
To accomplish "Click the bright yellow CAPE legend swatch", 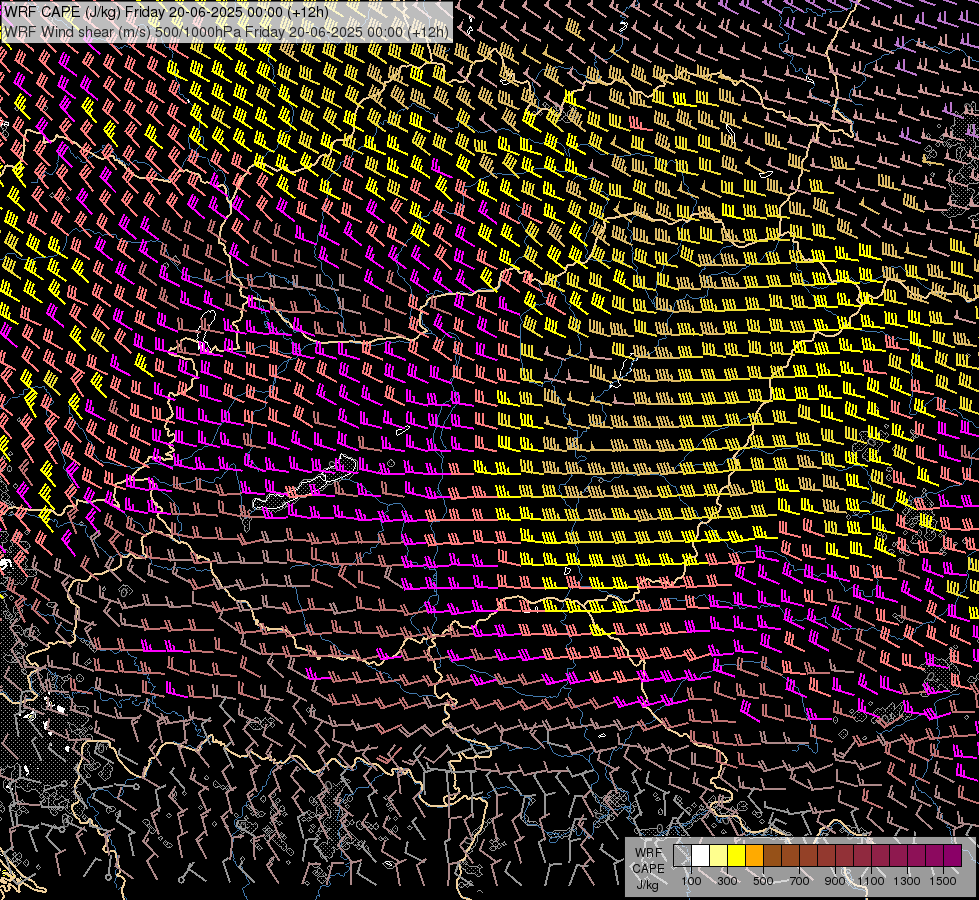I will pyautogui.click(x=736, y=856).
